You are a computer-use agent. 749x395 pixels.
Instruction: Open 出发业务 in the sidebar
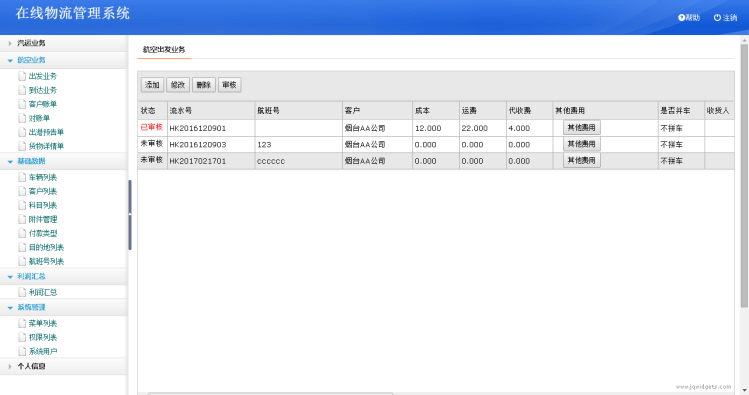[x=43, y=76]
